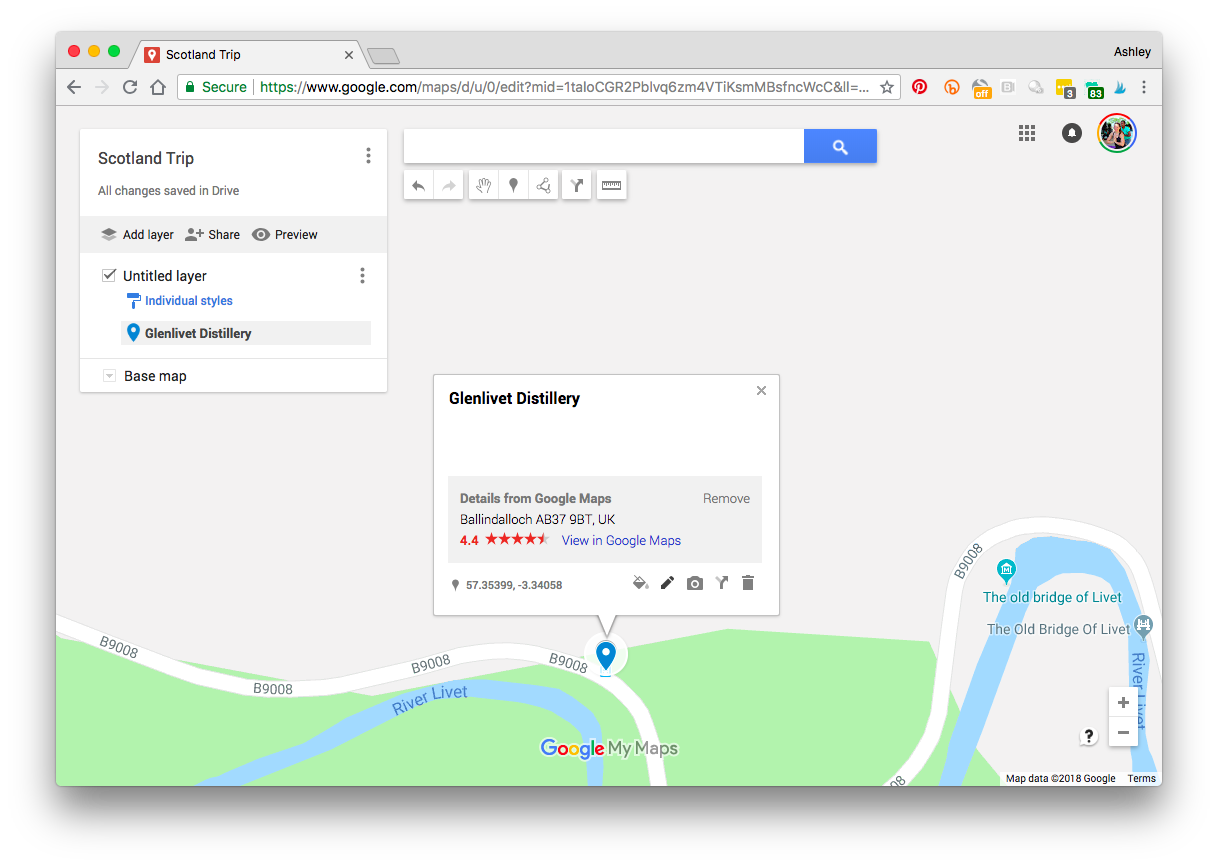This screenshot has height=866, width=1218.
Task: Open Scotland Trip map options menu
Action: 368,156
